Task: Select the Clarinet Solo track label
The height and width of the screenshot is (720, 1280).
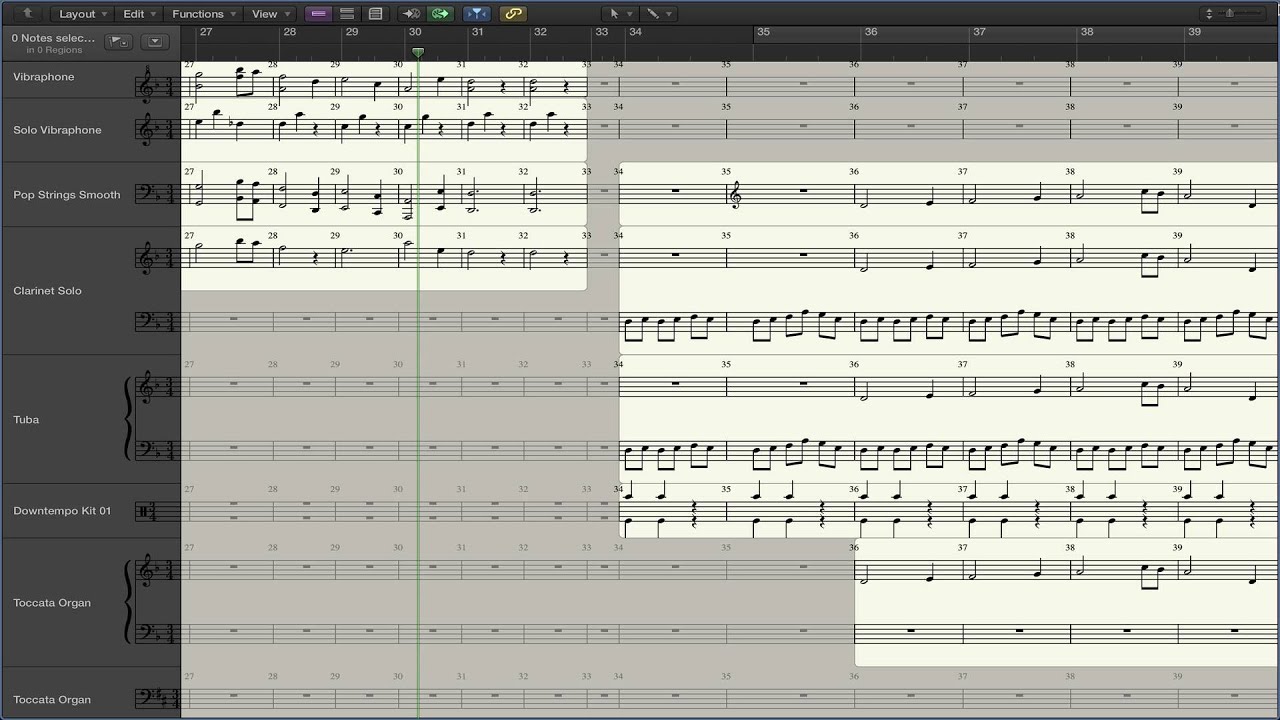Action: point(48,291)
